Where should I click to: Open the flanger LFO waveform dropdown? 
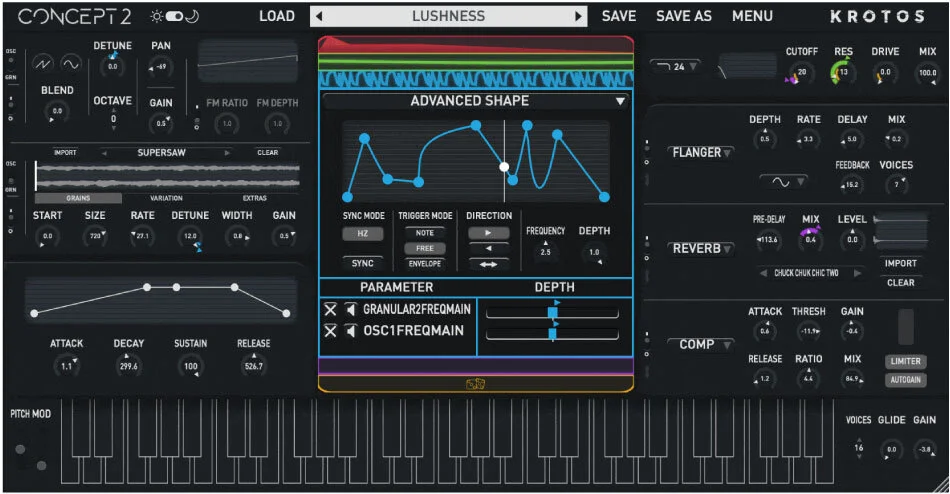coord(784,182)
